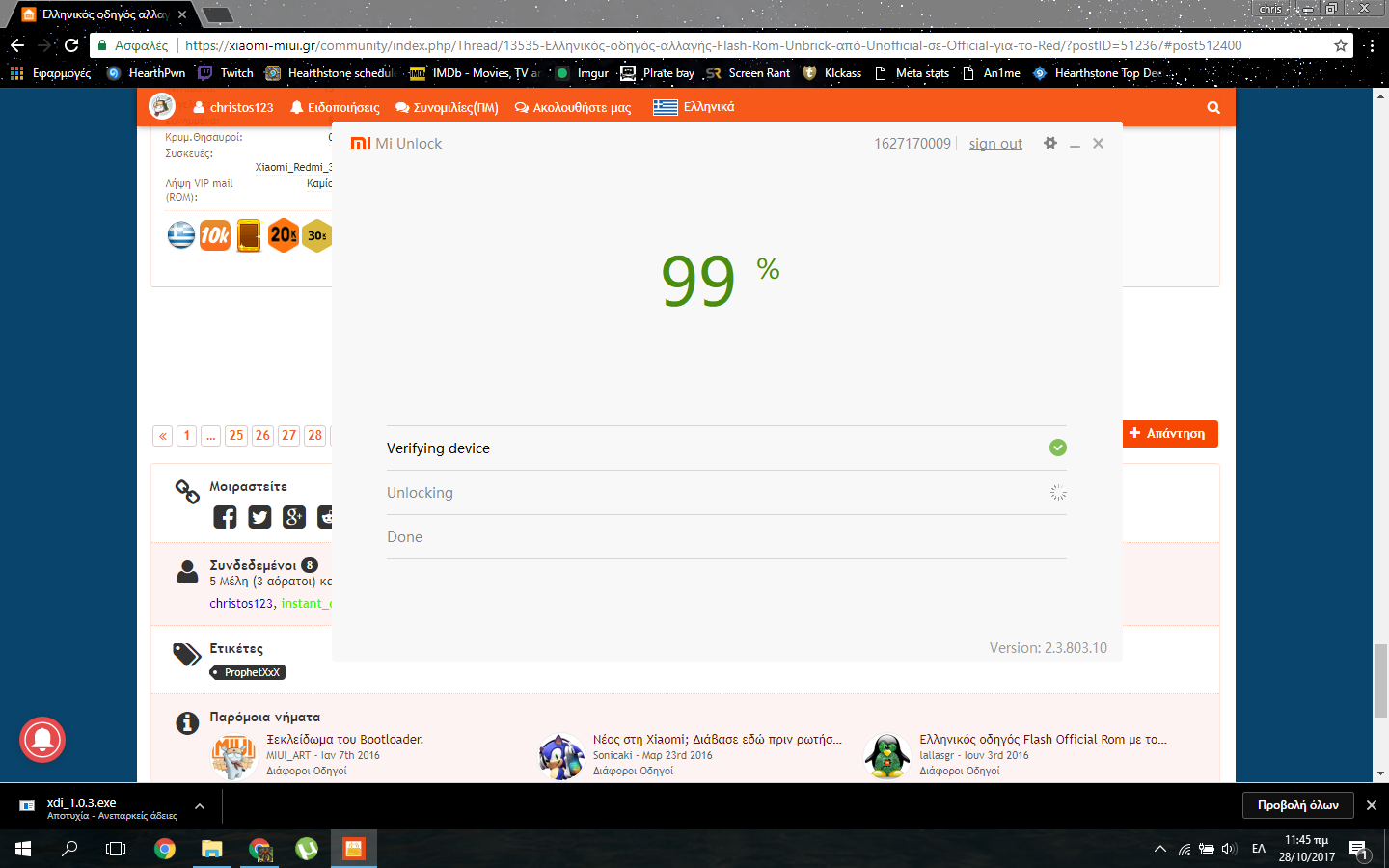Image resolution: width=1389 pixels, height=868 pixels.
Task: Open christos123 profile in online users
Action: pyautogui.click(x=241, y=604)
